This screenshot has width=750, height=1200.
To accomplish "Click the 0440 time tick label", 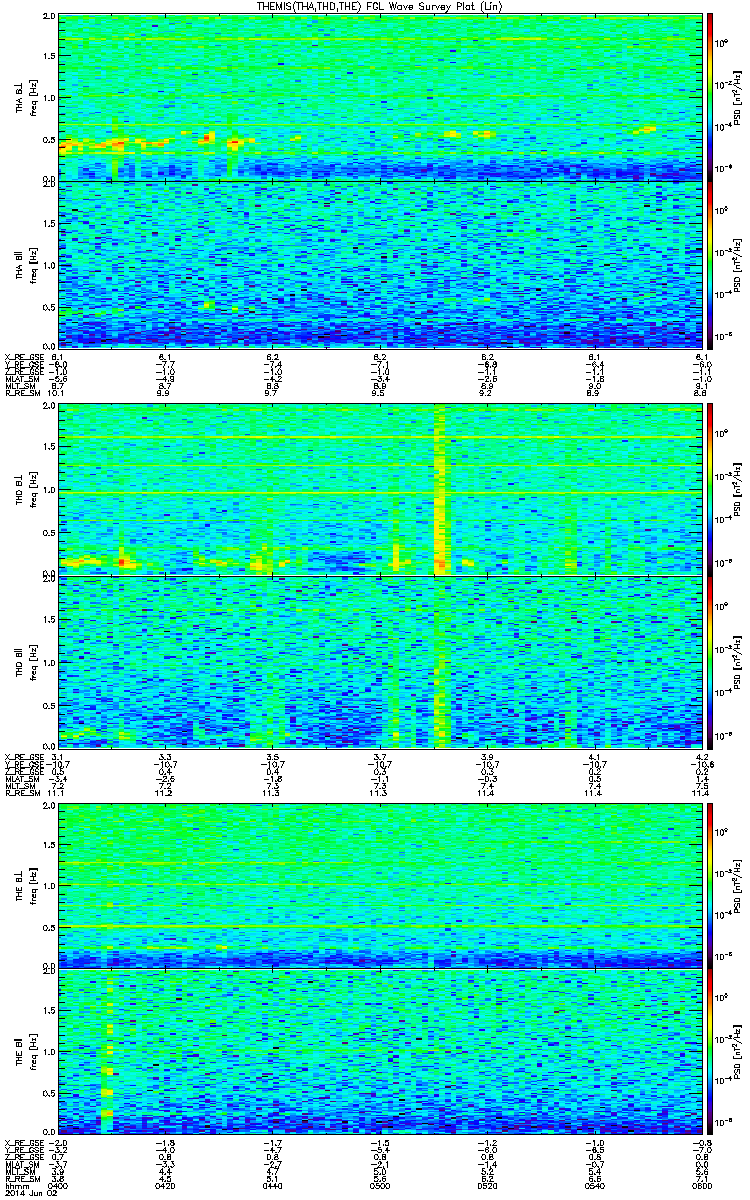I will [x=272, y=1186].
